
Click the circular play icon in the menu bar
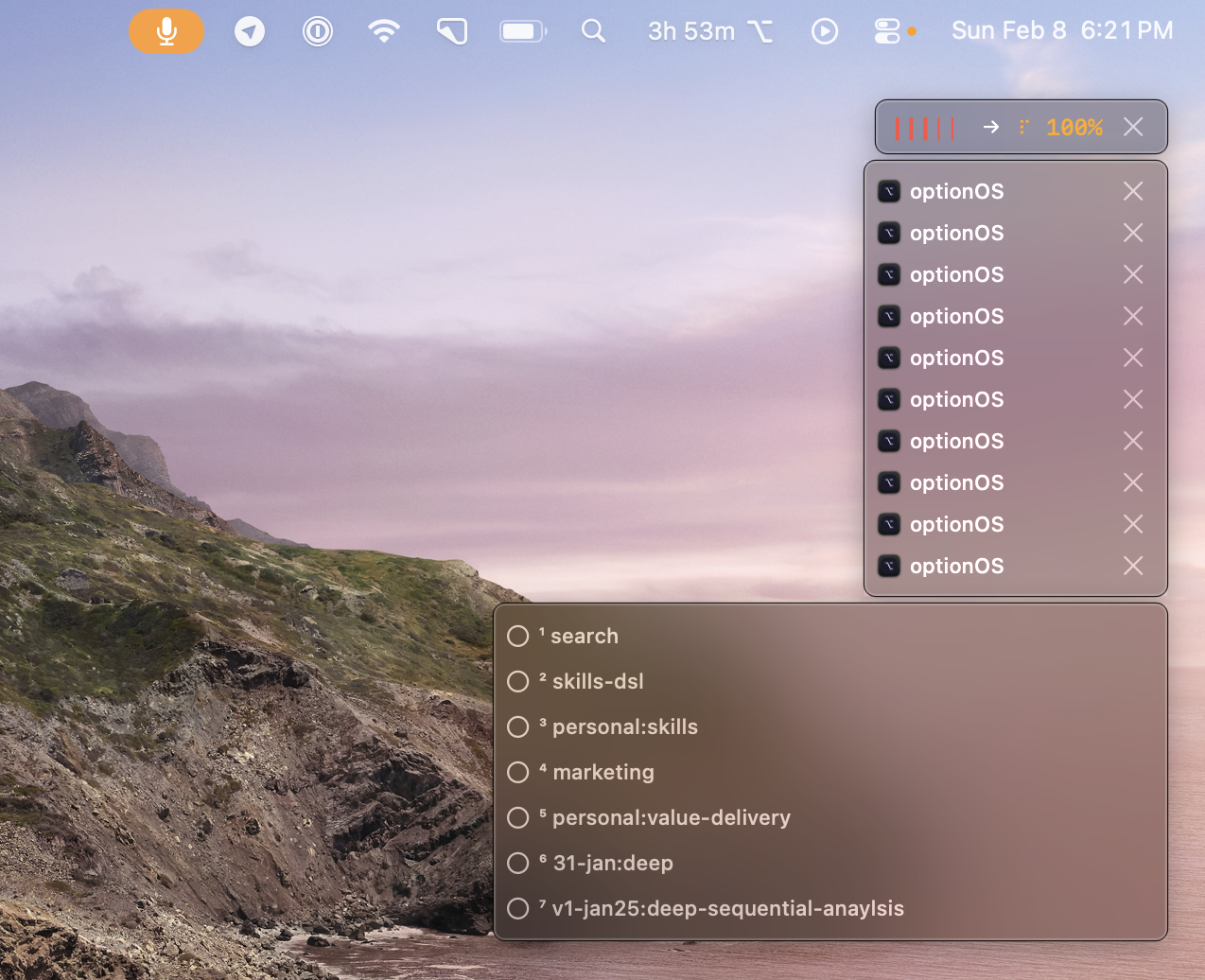824,30
